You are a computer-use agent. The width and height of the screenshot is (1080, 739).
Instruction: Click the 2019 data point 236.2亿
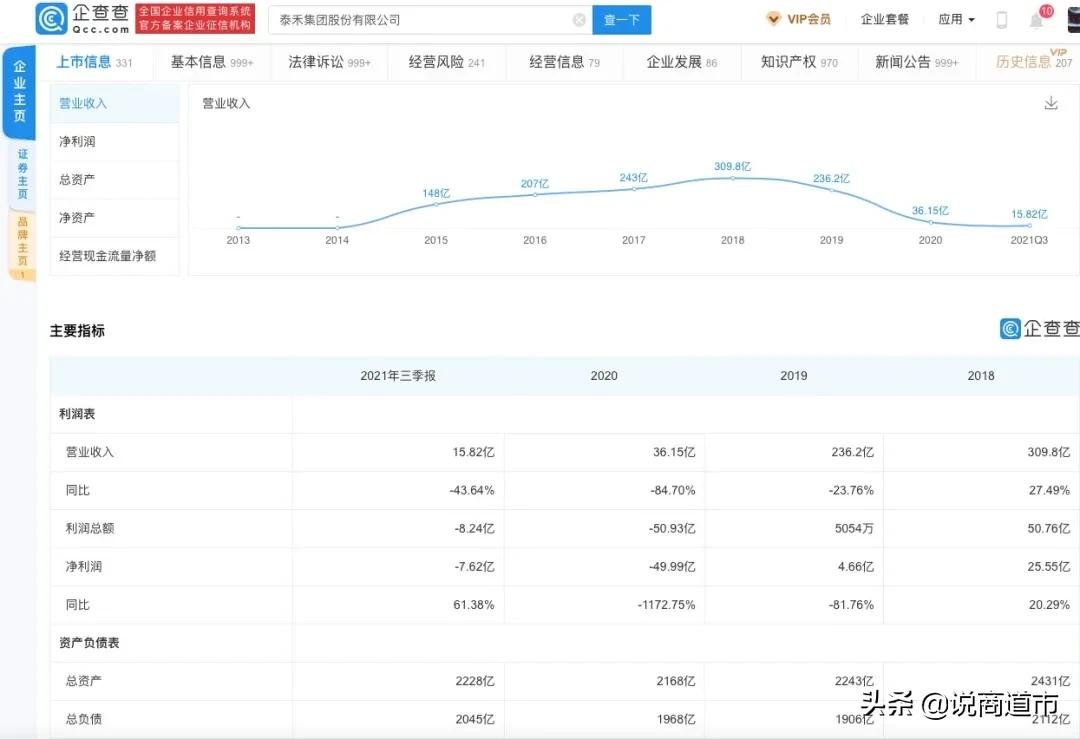click(831, 189)
